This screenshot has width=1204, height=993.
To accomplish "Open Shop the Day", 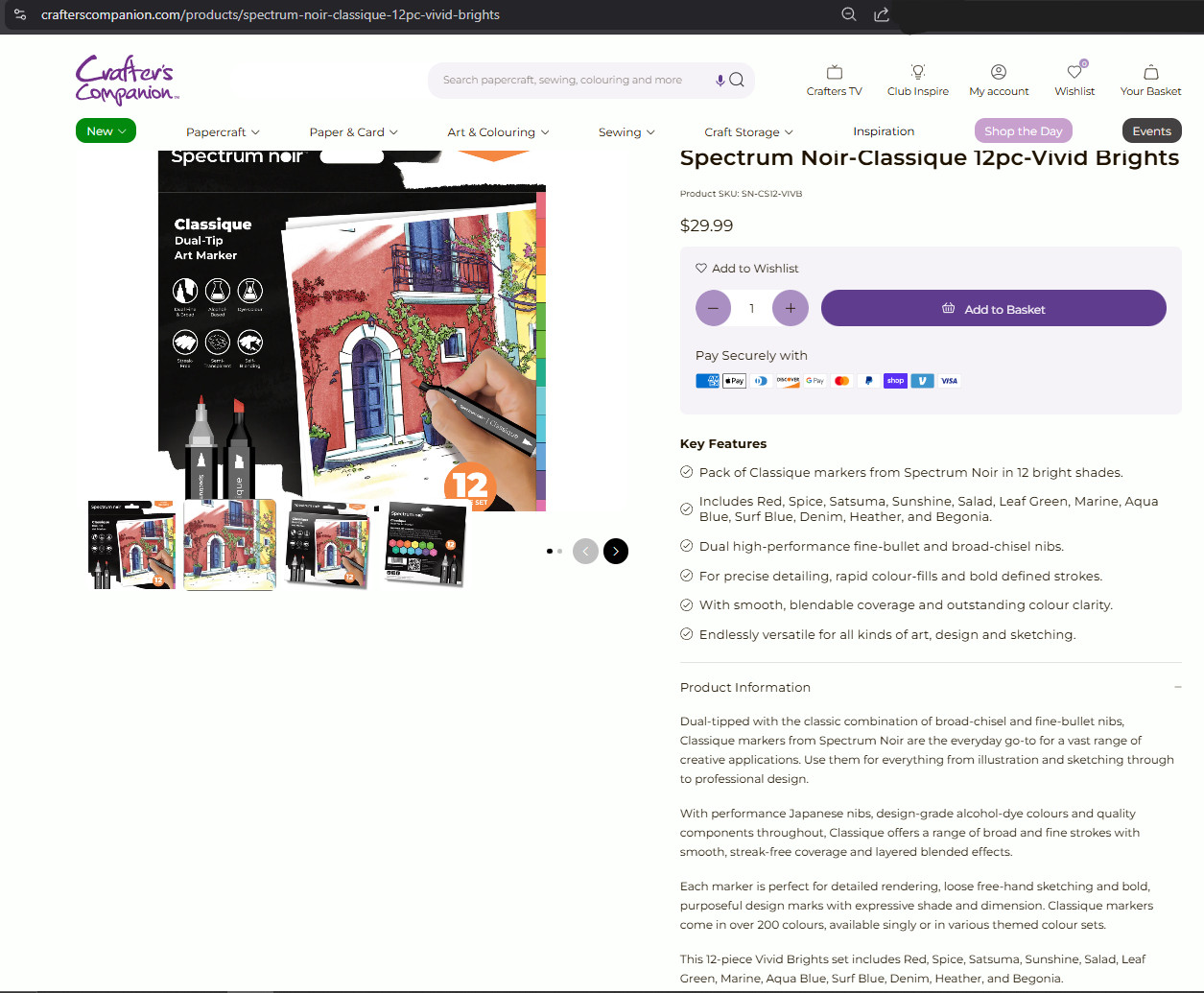I will pyautogui.click(x=1023, y=130).
